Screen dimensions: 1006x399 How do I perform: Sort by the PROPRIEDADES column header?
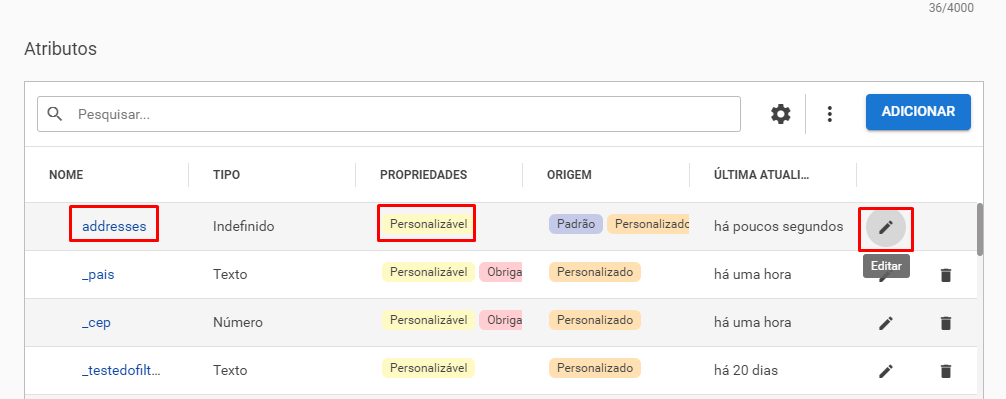pos(423,175)
